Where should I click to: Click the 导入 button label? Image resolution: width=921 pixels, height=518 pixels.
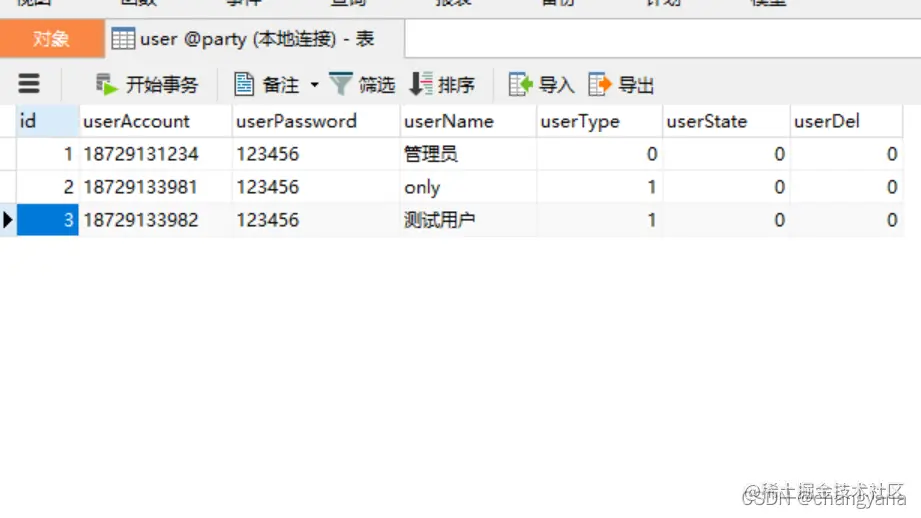coord(556,85)
